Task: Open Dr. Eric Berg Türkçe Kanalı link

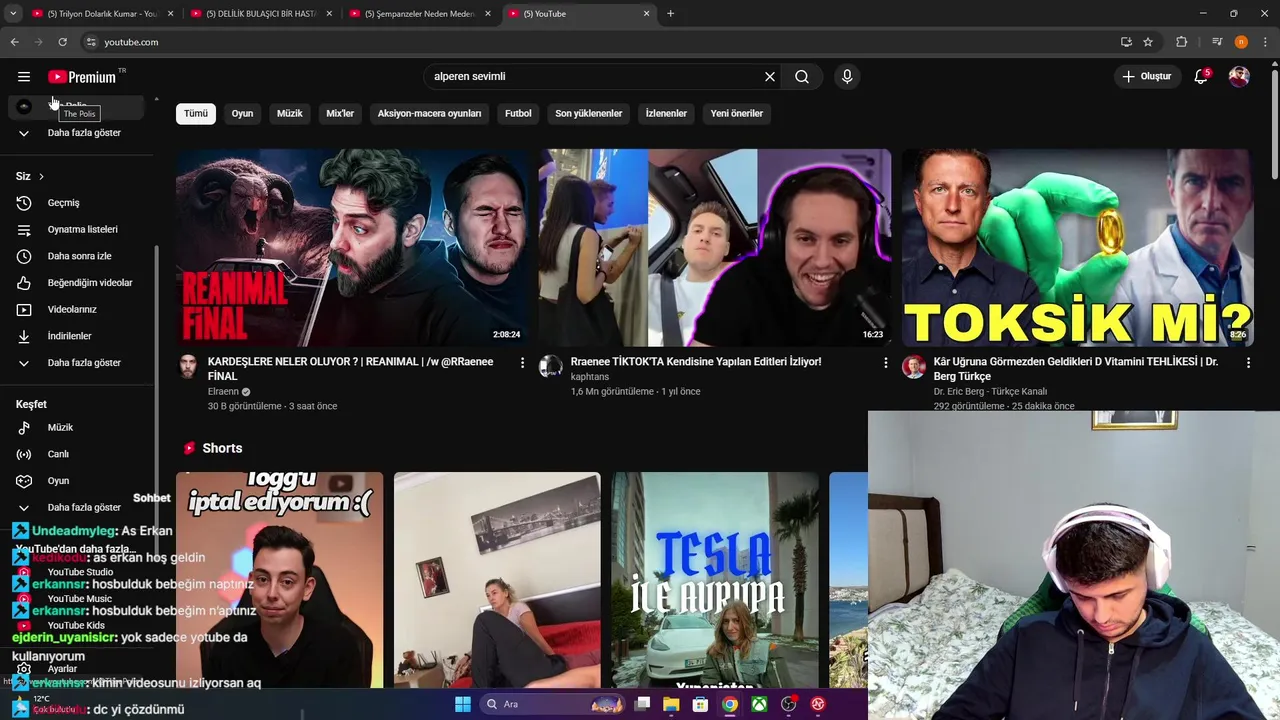Action: 991,392
